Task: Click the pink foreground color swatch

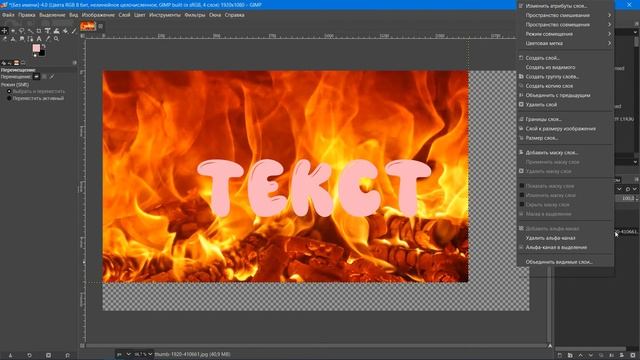Action: coord(36,48)
